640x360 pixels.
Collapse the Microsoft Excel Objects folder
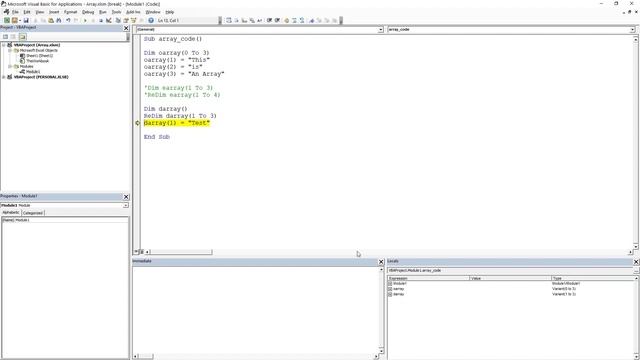tap(10, 50)
